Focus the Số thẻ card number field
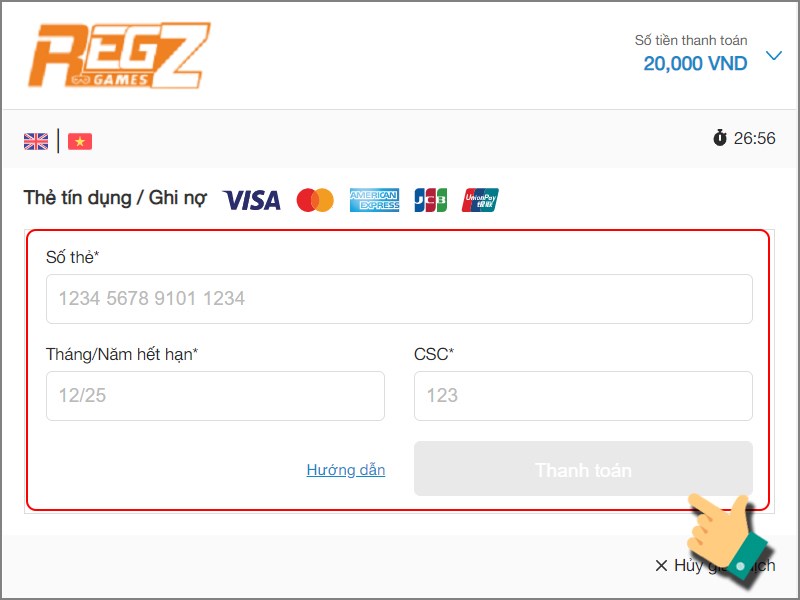This screenshot has width=800, height=600. [399, 299]
